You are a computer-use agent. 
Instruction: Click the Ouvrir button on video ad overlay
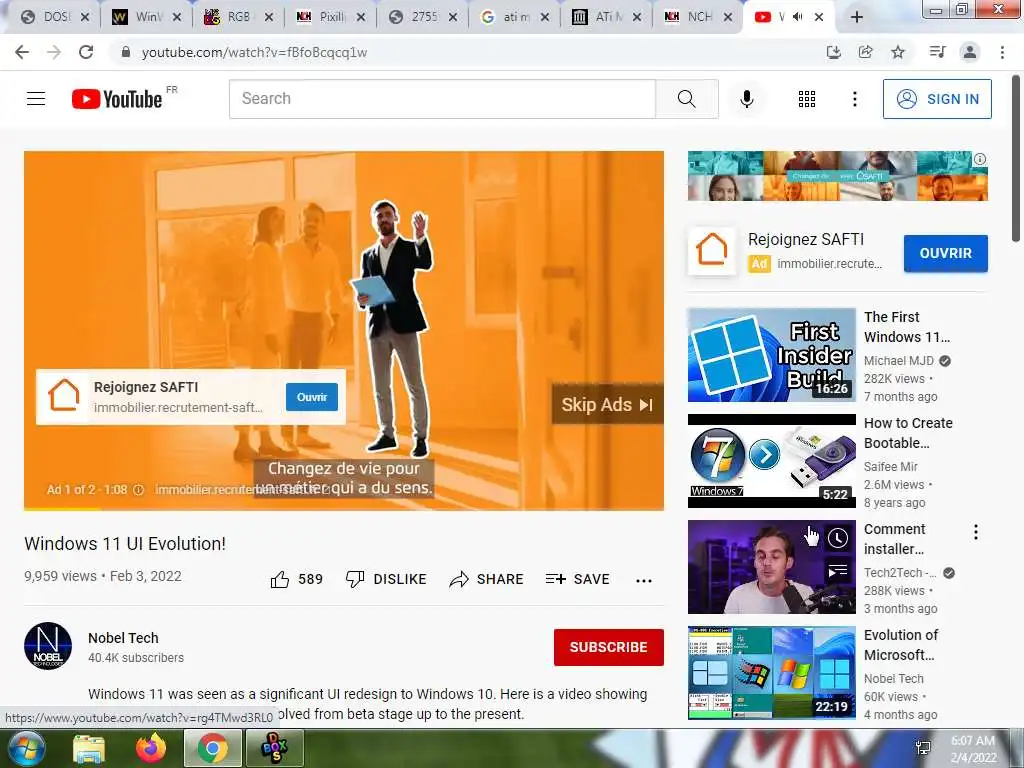point(312,397)
